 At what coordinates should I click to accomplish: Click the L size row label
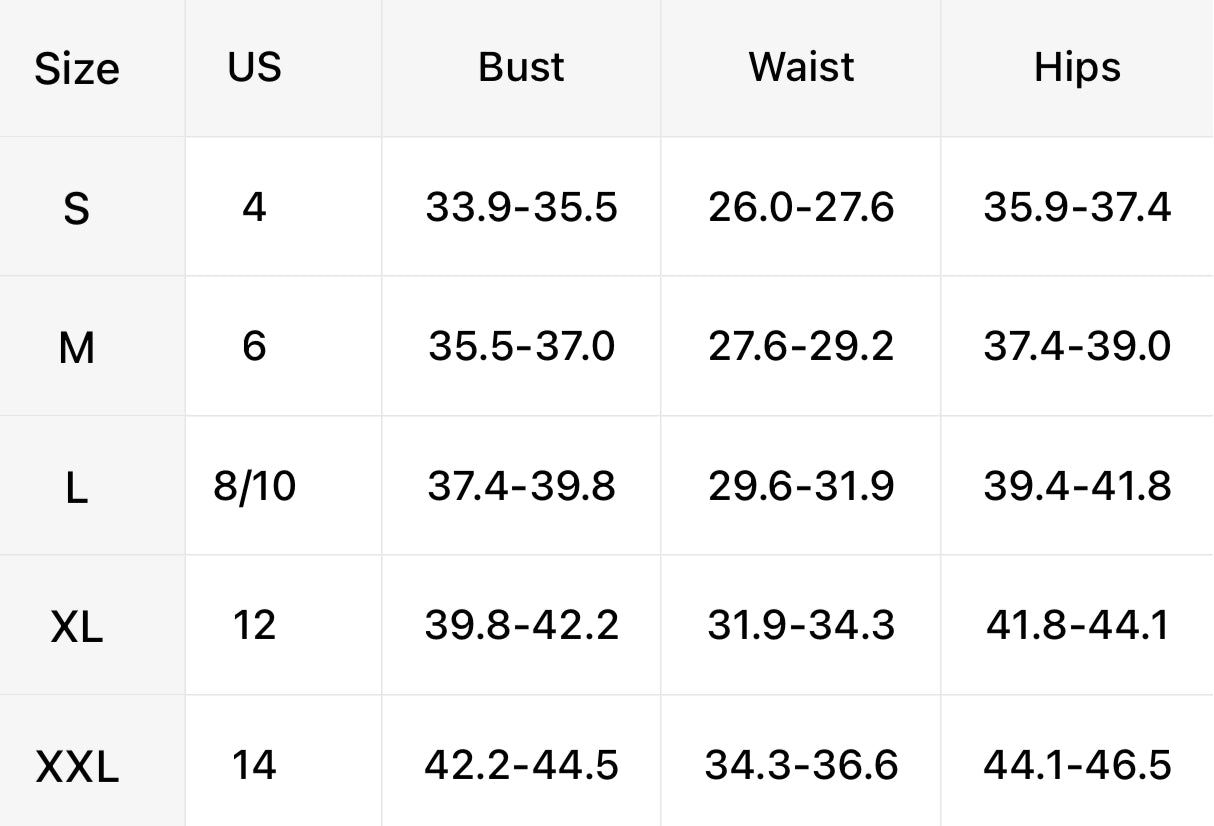pyautogui.click(x=77, y=488)
